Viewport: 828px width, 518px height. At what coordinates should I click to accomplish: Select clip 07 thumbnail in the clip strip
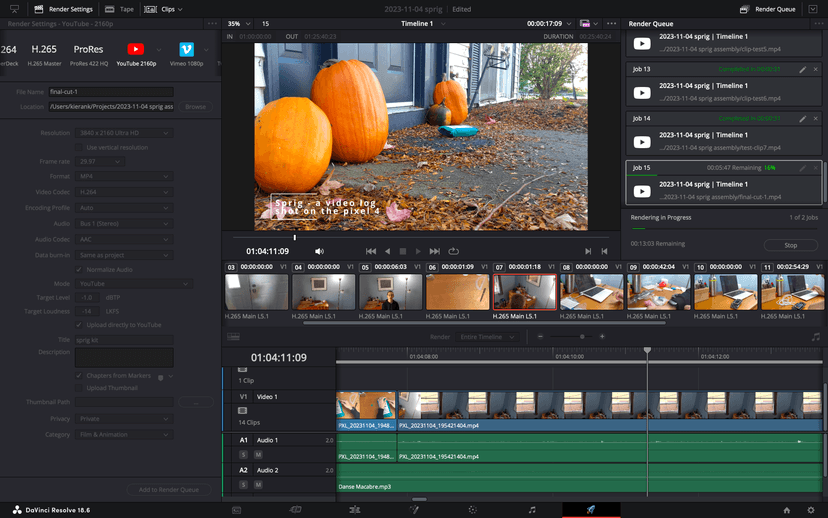coord(524,292)
